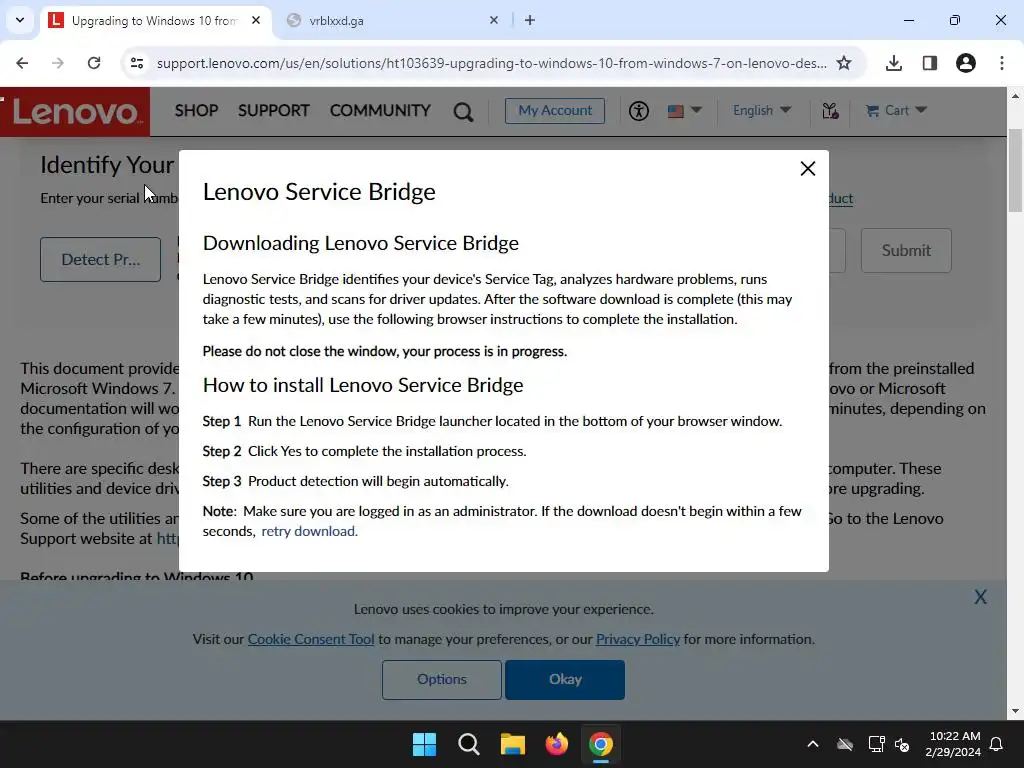Open the Cart dropdown
This screenshot has width=1024, height=768.
coord(896,110)
